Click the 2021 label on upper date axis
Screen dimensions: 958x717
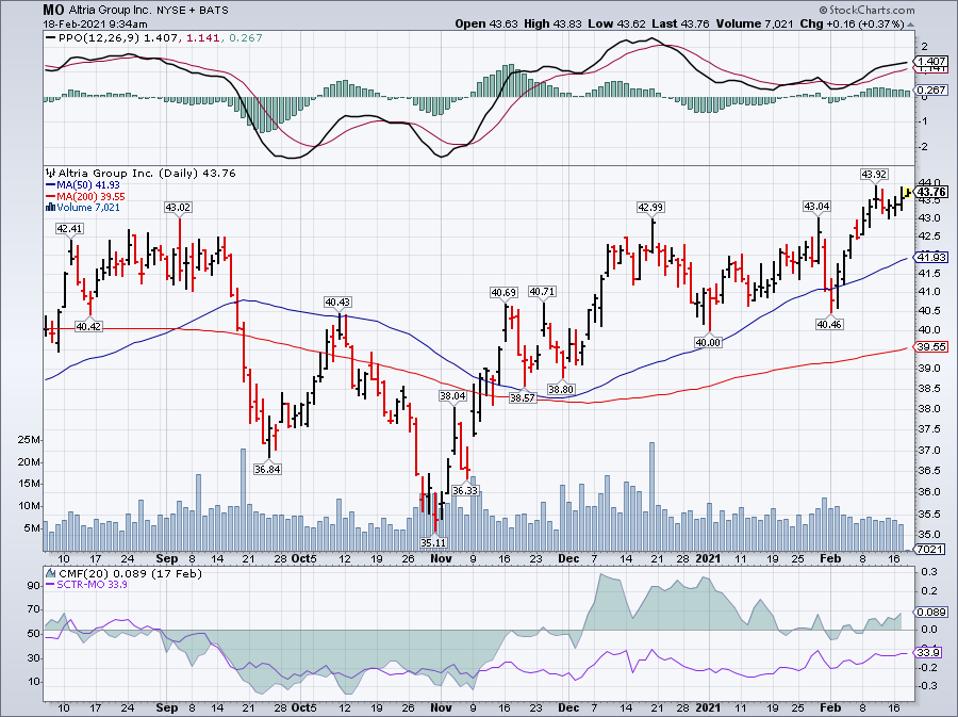(709, 558)
